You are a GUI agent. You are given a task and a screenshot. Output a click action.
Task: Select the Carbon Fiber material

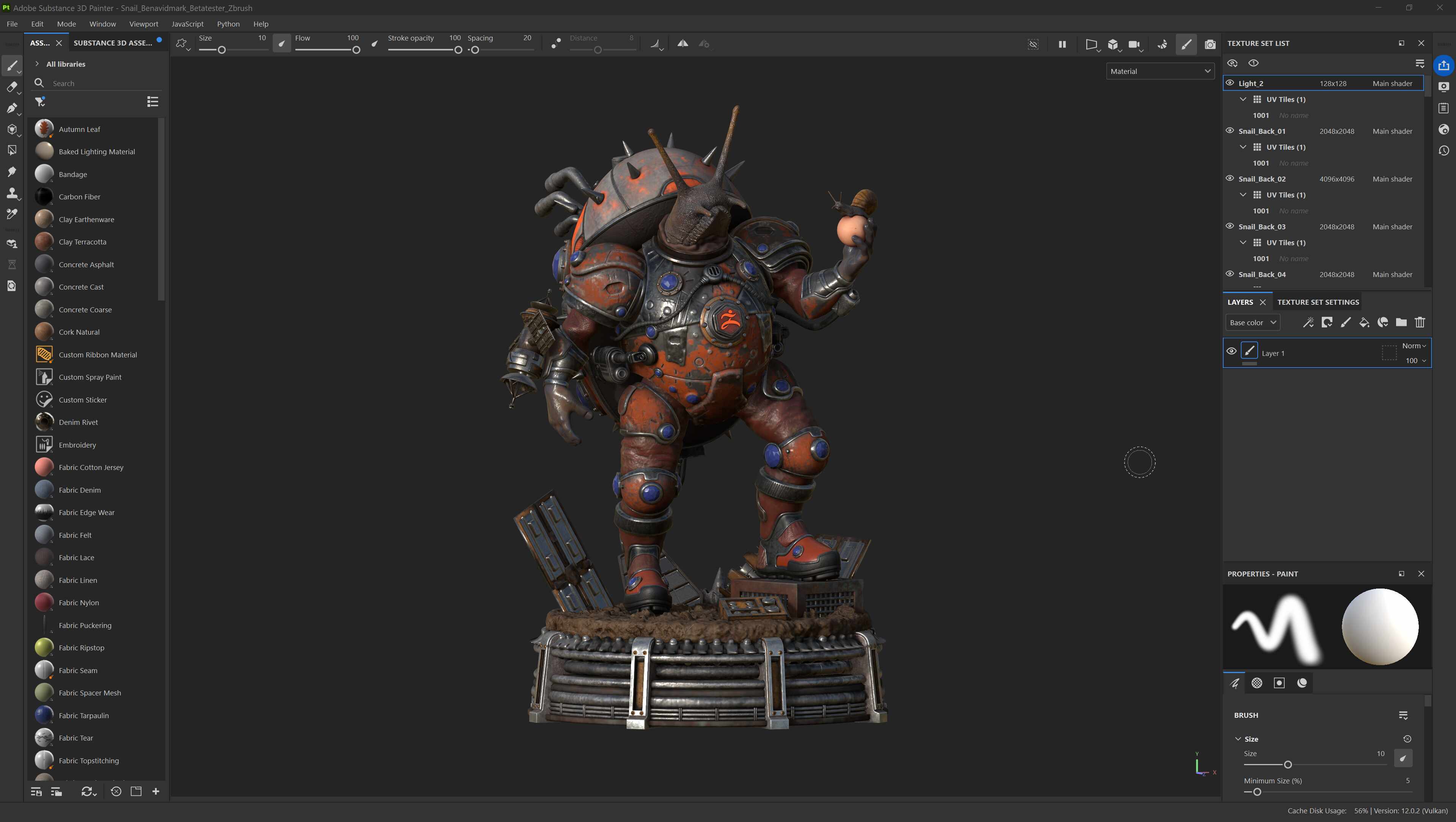(x=79, y=197)
